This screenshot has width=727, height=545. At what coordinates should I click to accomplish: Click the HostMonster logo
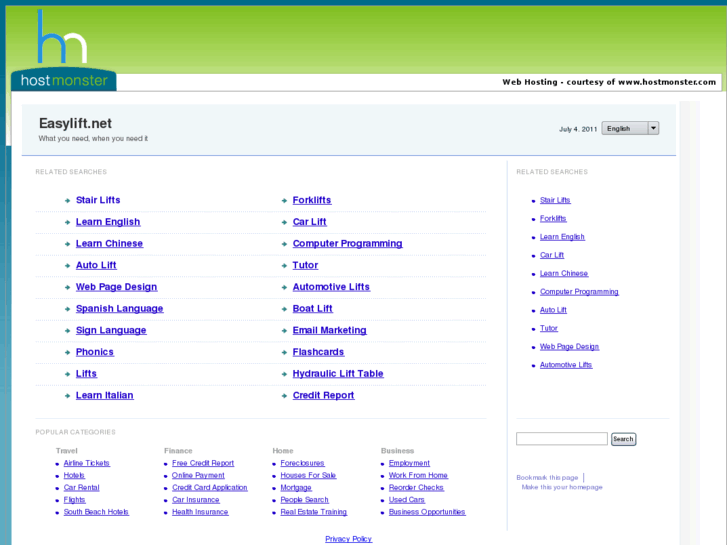click(64, 50)
